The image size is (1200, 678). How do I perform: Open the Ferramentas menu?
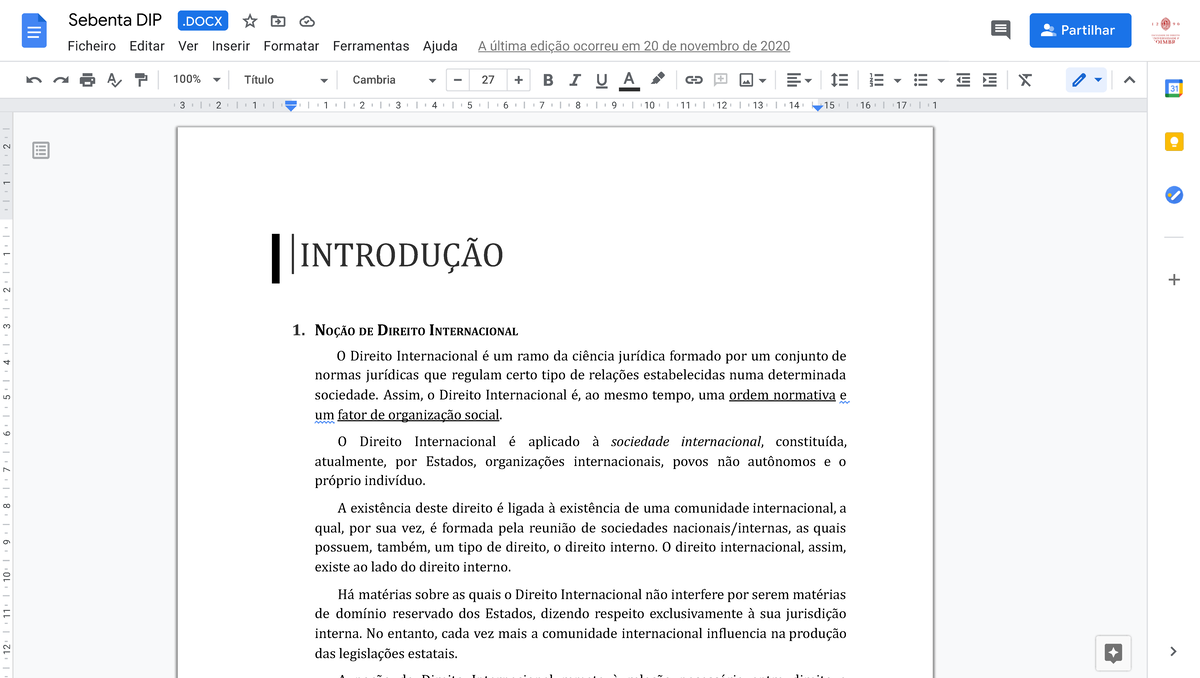coord(371,45)
